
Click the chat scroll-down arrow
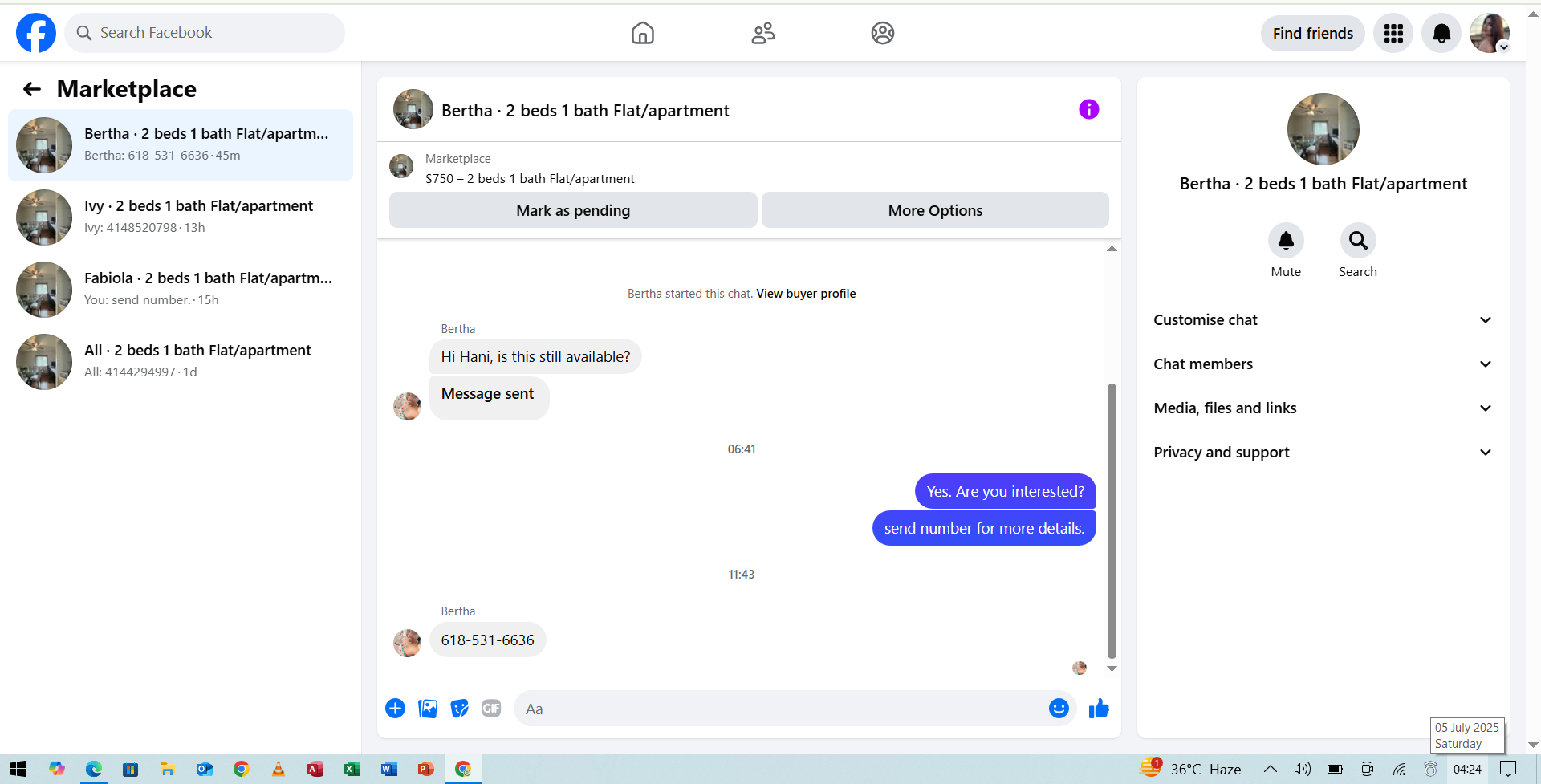(1112, 668)
